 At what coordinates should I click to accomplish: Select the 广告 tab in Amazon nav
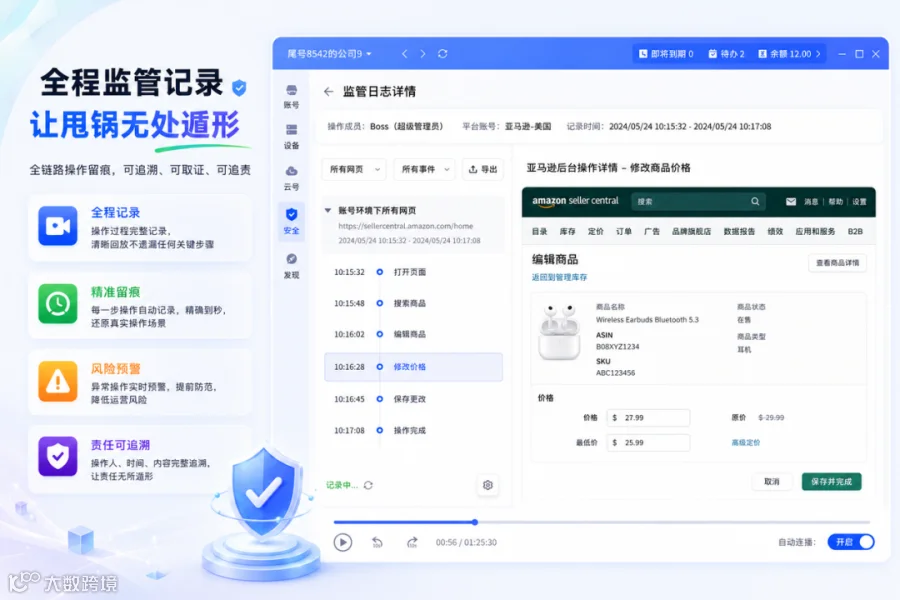point(652,231)
